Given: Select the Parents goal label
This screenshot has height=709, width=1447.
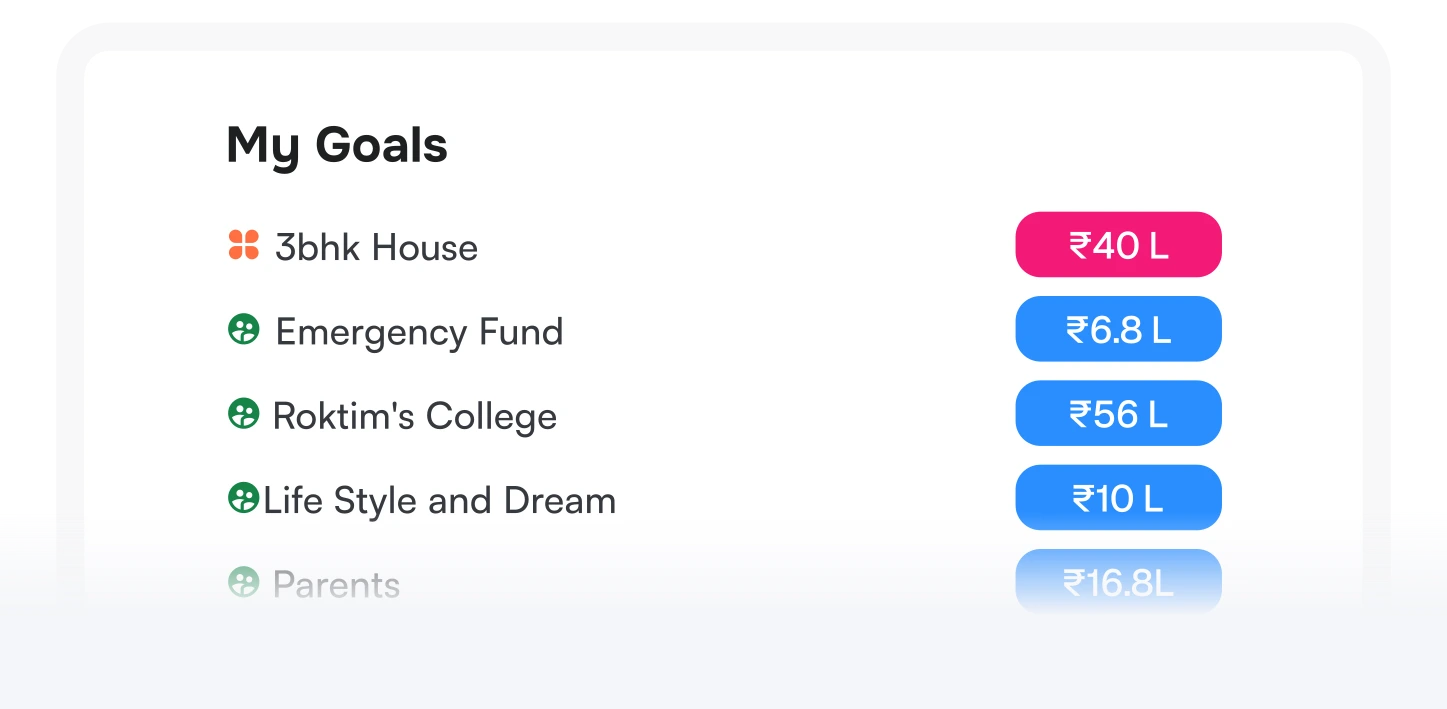Looking at the screenshot, I should pyautogui.click(x=336, y=585).
